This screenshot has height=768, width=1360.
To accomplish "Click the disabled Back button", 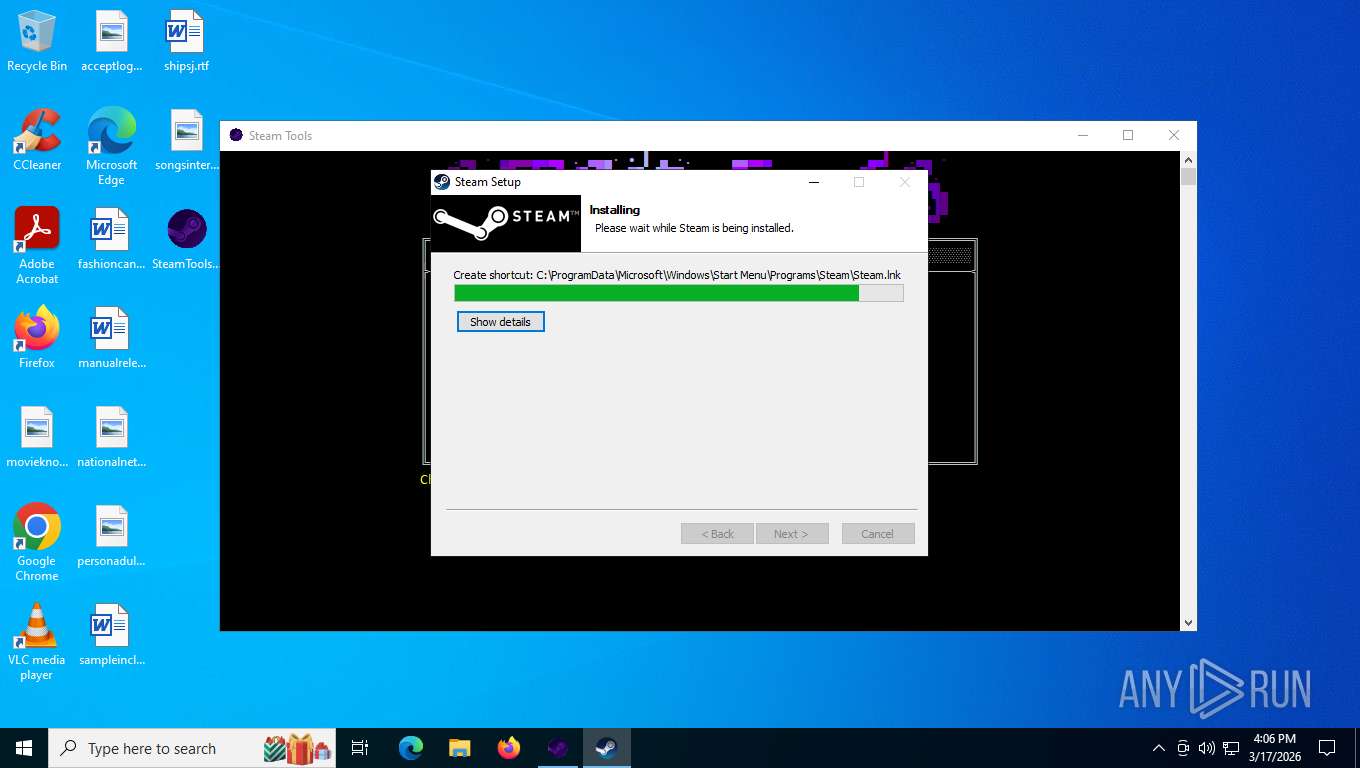I will tap(717, 534).
